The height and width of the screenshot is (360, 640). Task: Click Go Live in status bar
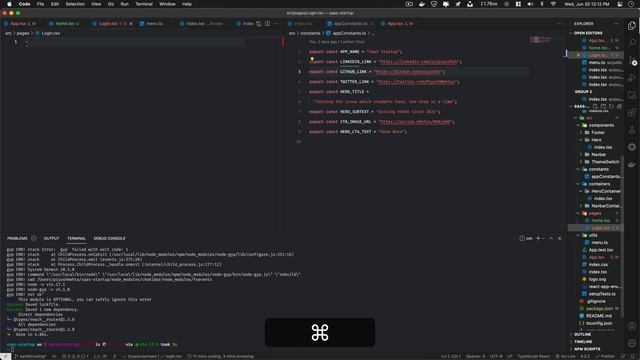[x=566, y=356]
